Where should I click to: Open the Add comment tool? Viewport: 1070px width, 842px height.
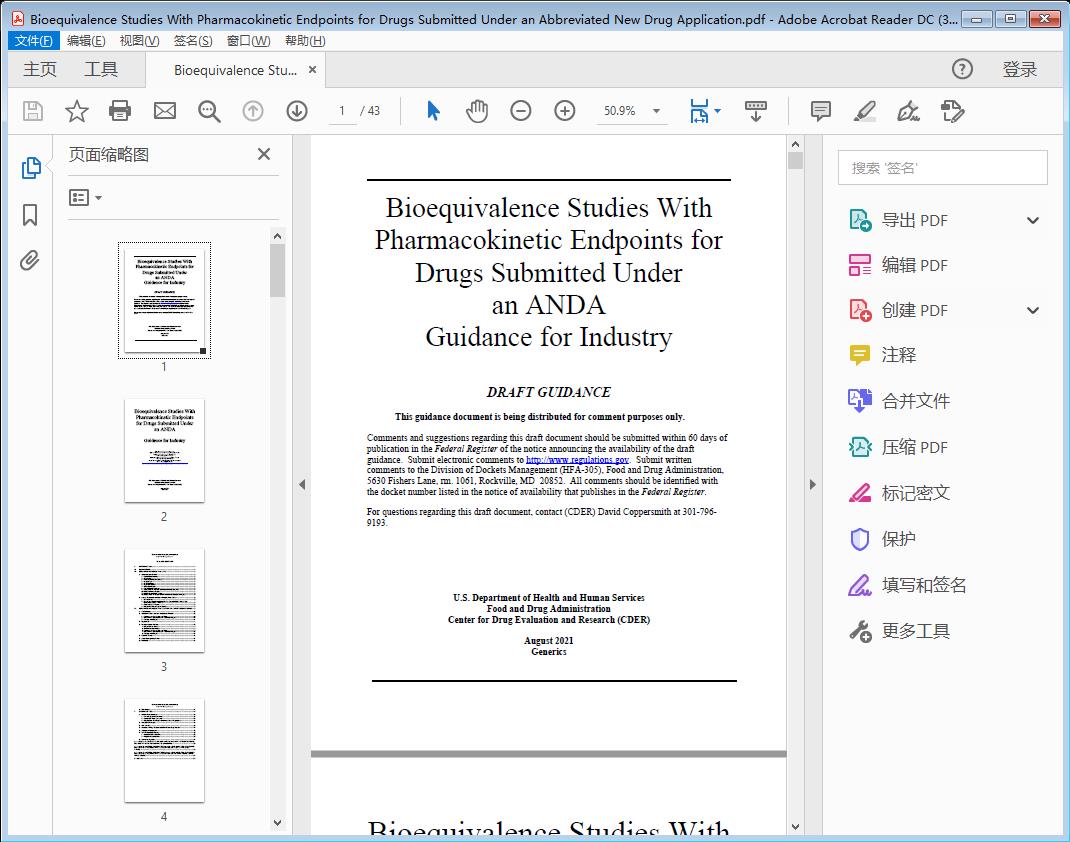pos(820,111)
